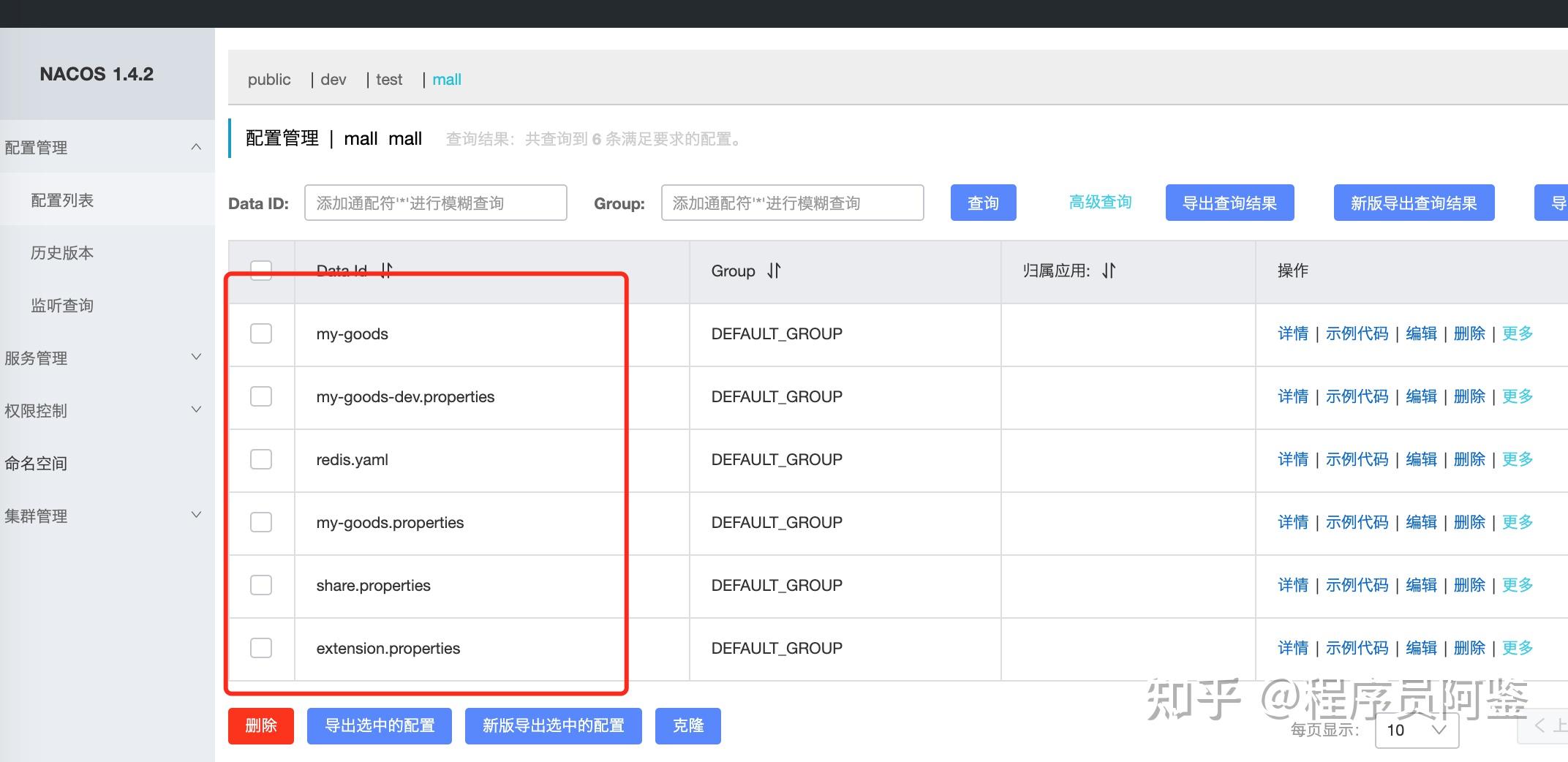Click the 导出选中的配置 button

pos(380,725)
